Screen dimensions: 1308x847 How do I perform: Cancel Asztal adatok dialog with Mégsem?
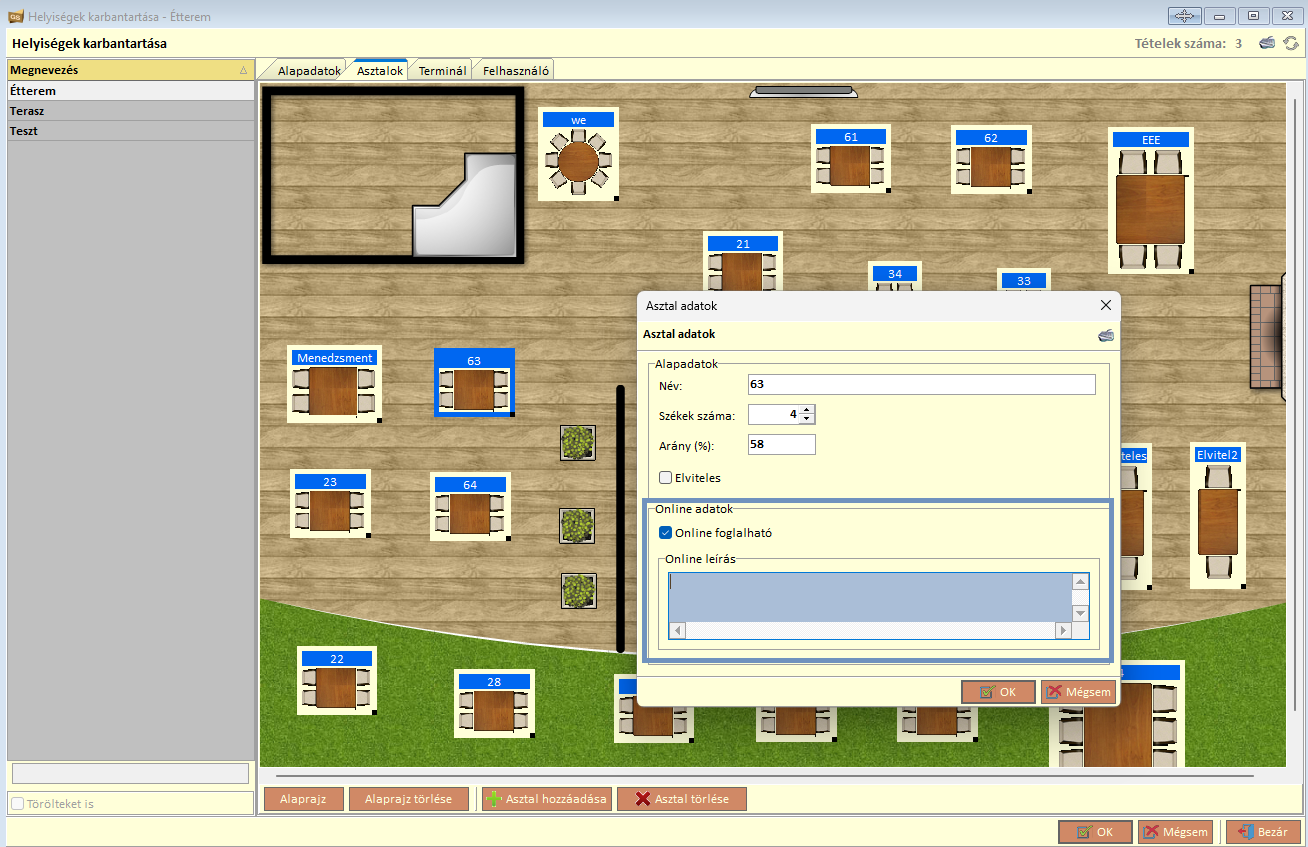[x=1078, y=692]
